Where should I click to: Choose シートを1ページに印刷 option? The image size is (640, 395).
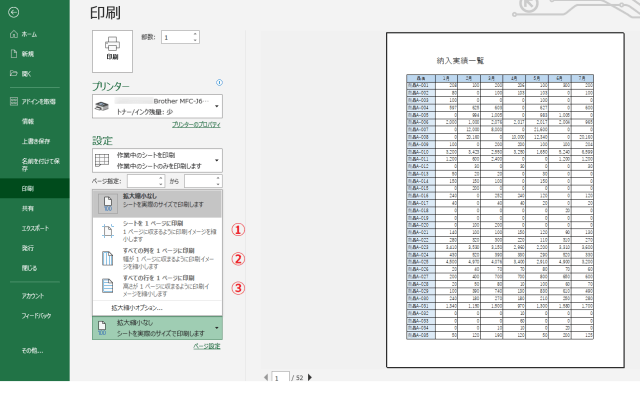pos(157,231)
